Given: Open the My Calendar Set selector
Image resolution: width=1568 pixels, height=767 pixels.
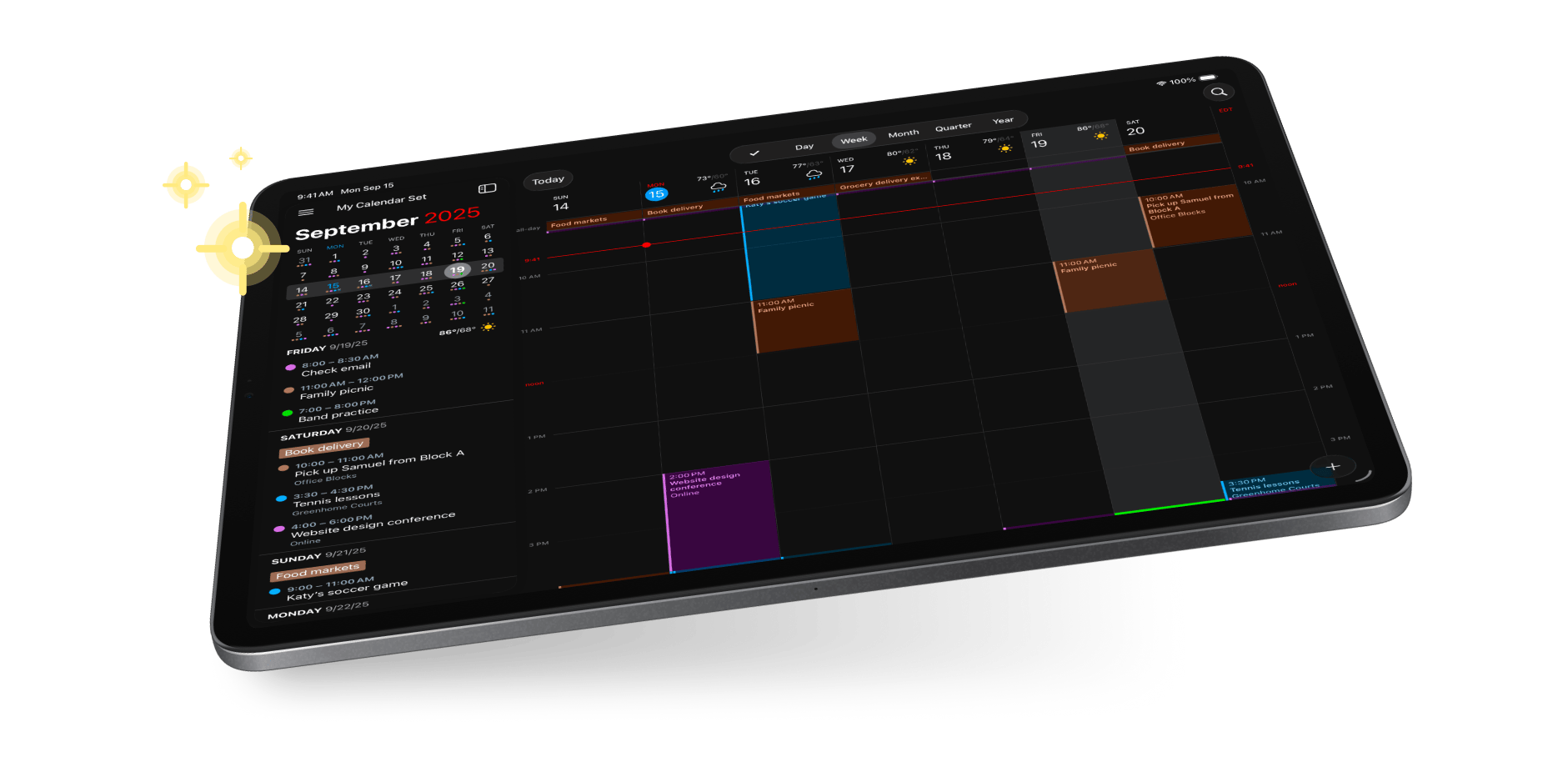Looking at the screenshot, I should 381,203.
